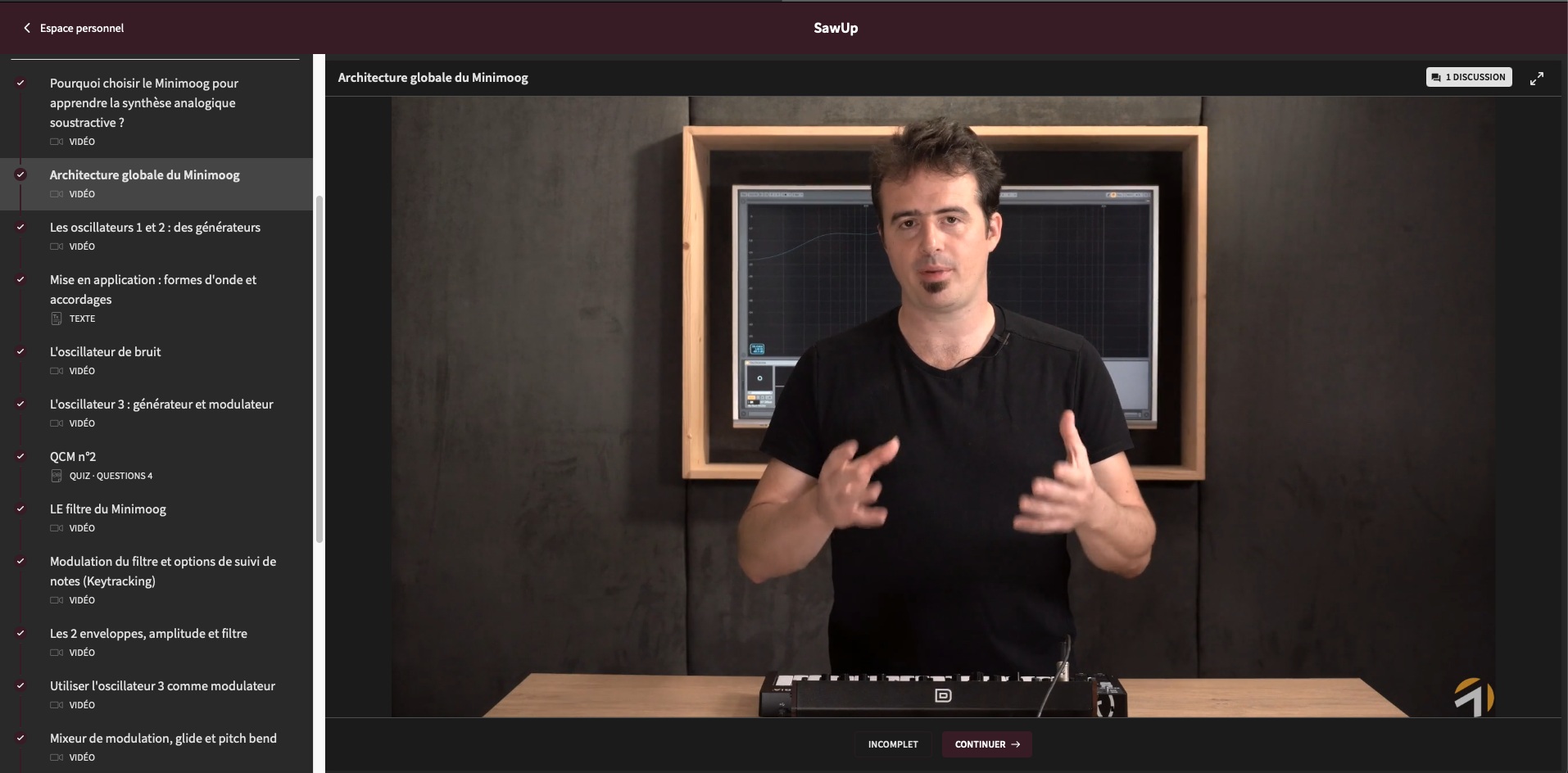Select the text icon beside 'Mise en application'
Viewport: 1568px width, 773px height.
click(56, 319)
